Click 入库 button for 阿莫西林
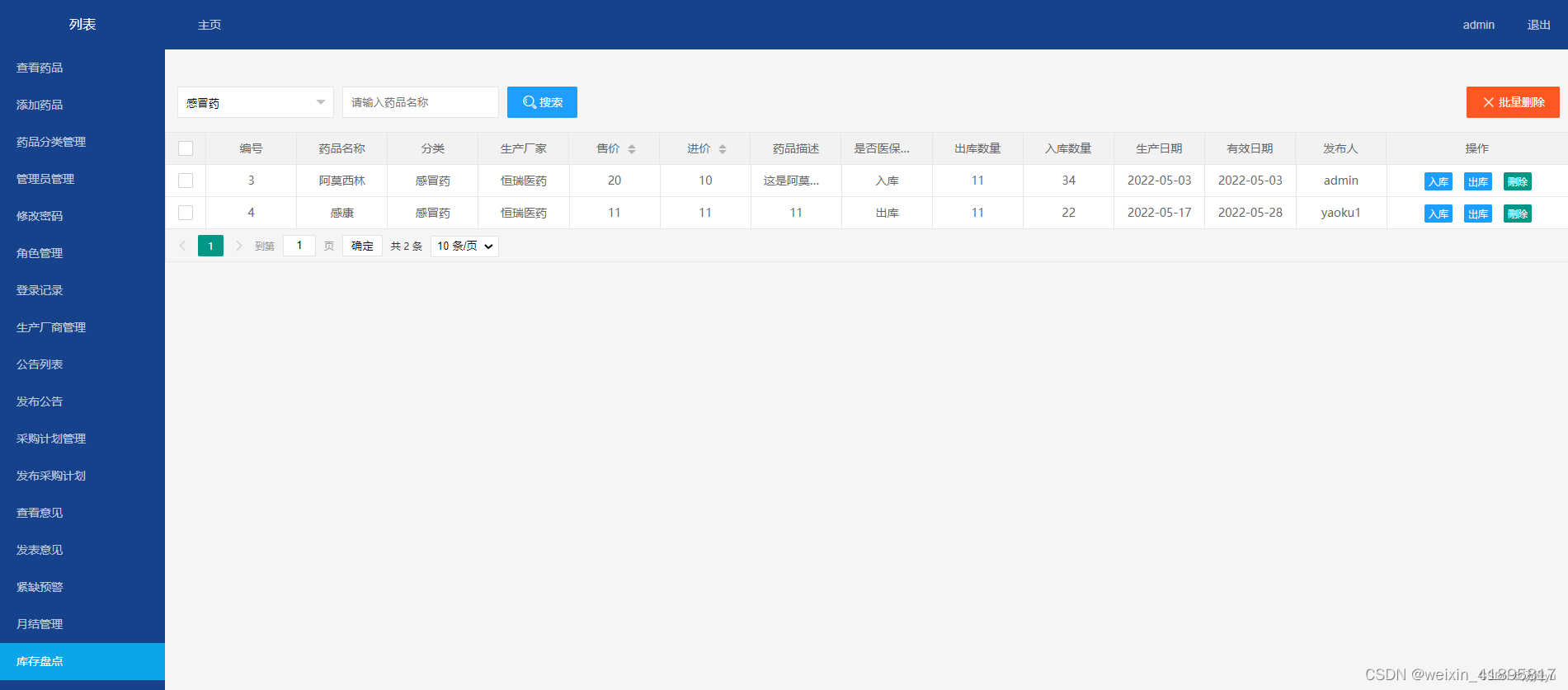The image size is (1568, 690). pyautogui.click(x=1439, y=181)
